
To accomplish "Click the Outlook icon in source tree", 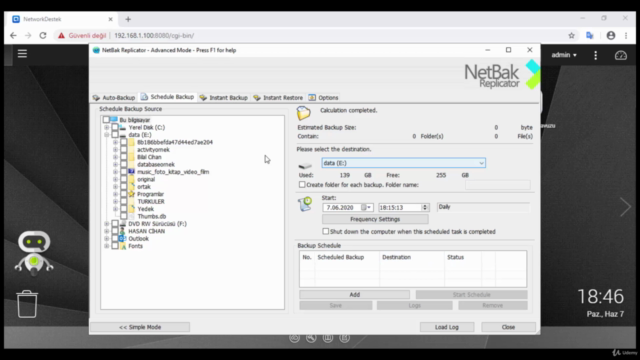I will [x=122, y=238].
